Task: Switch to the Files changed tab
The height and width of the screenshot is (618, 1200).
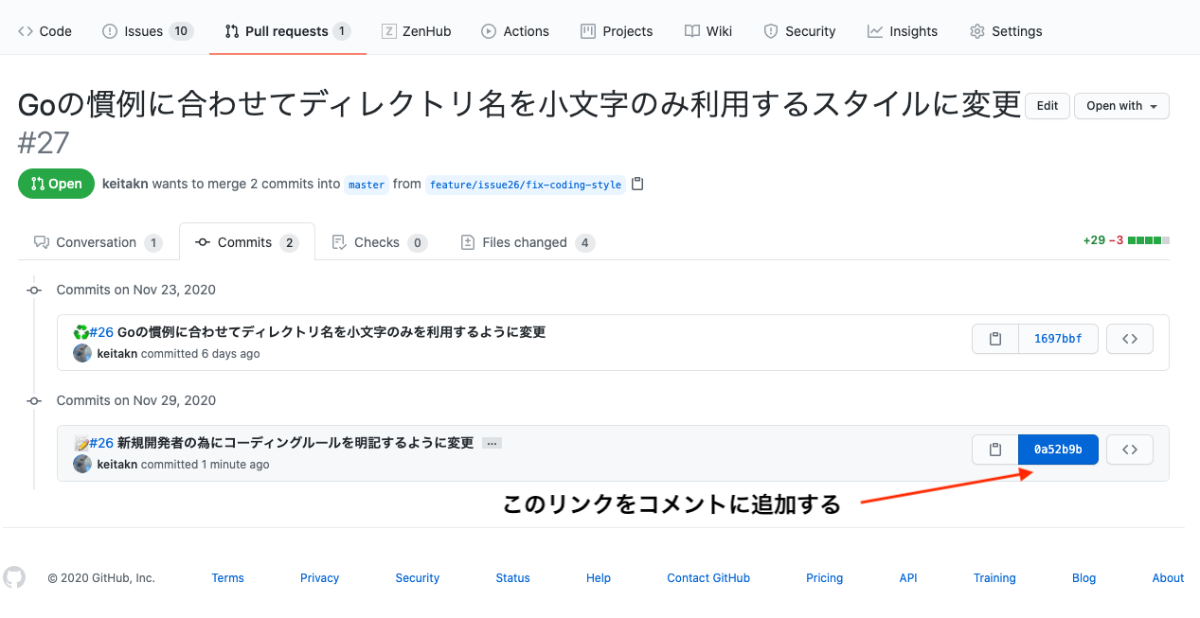Action: coord(528,242)
